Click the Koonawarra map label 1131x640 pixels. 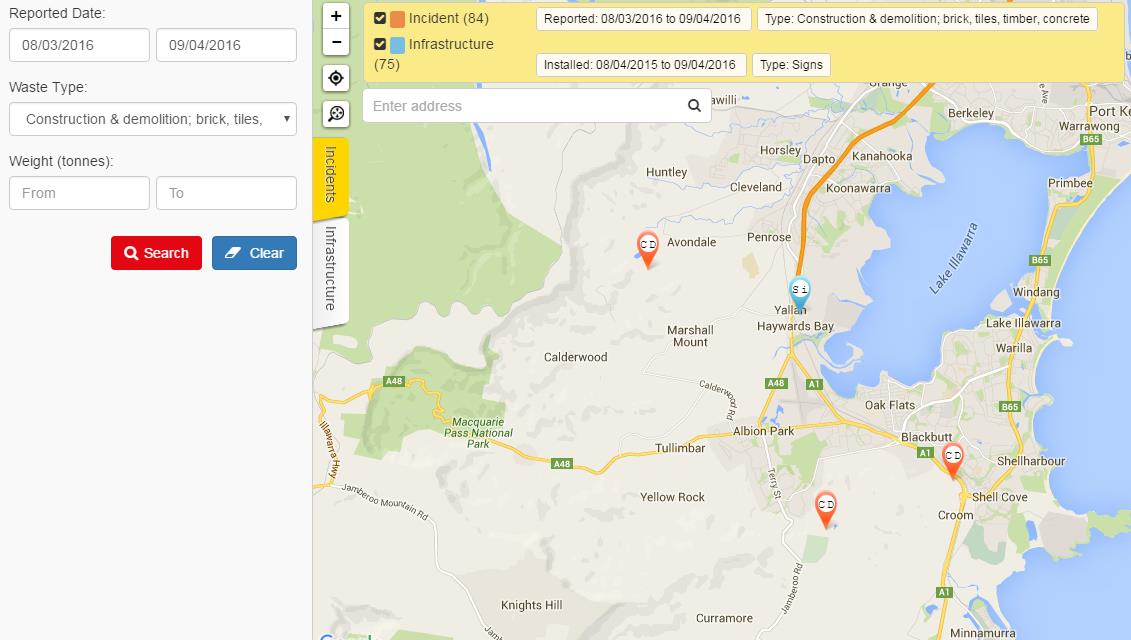click(858, 188)
